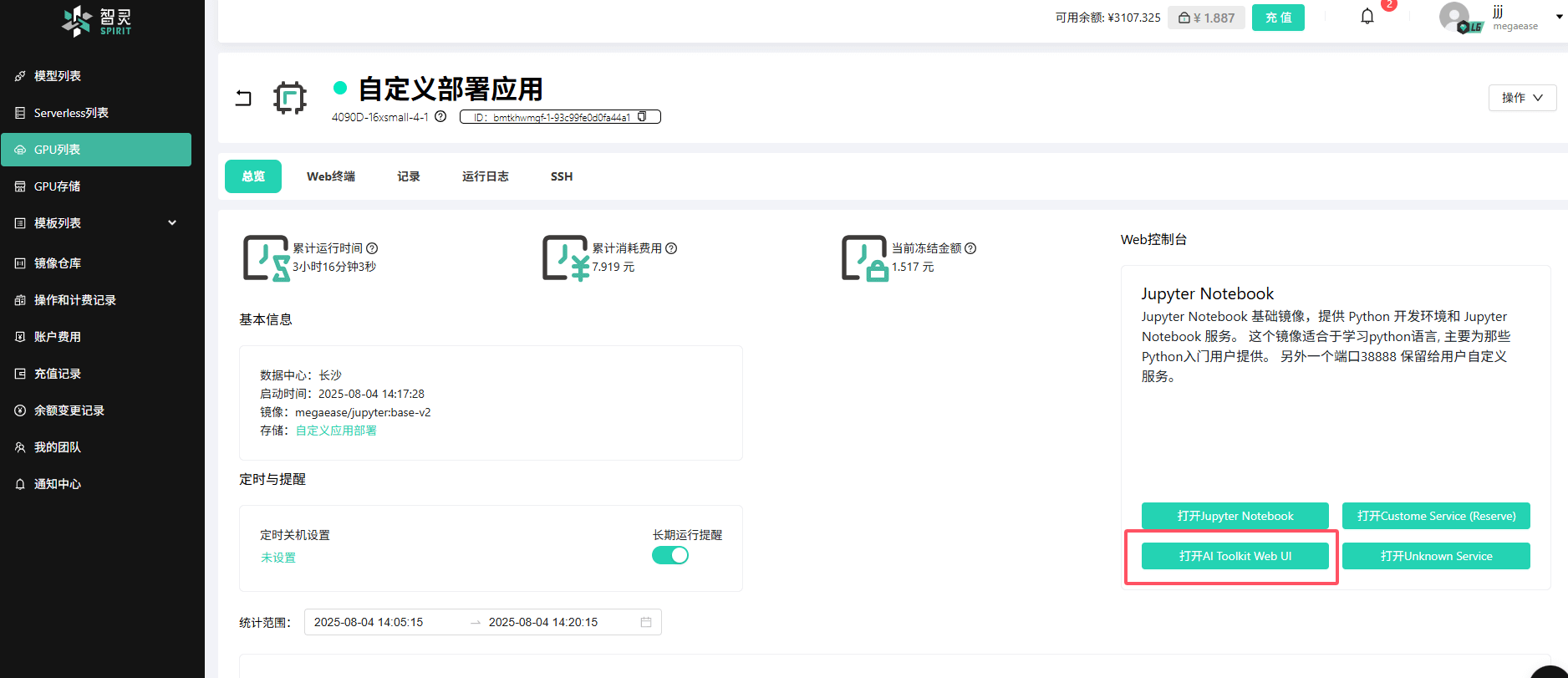Click the Spirit logo in sidebar
This screenshot has height=678, width=1568.
click(97, 21)
